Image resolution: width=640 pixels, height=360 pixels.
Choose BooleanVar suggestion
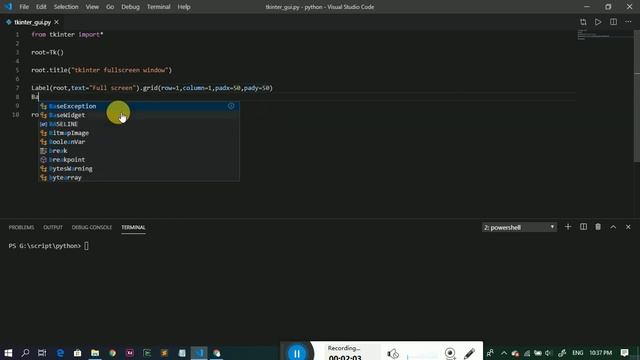click(x=139, y=142)
